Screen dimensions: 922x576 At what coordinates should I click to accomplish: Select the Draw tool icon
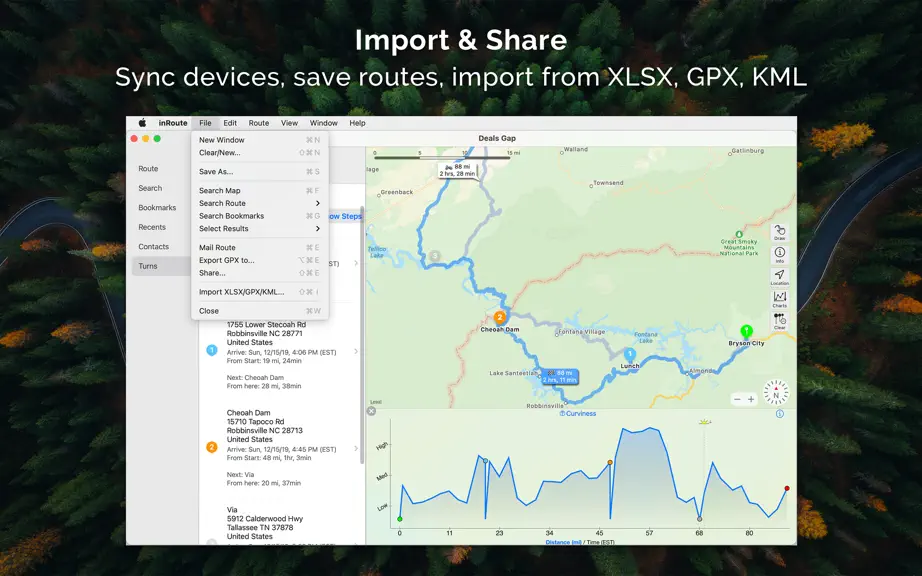780,232
